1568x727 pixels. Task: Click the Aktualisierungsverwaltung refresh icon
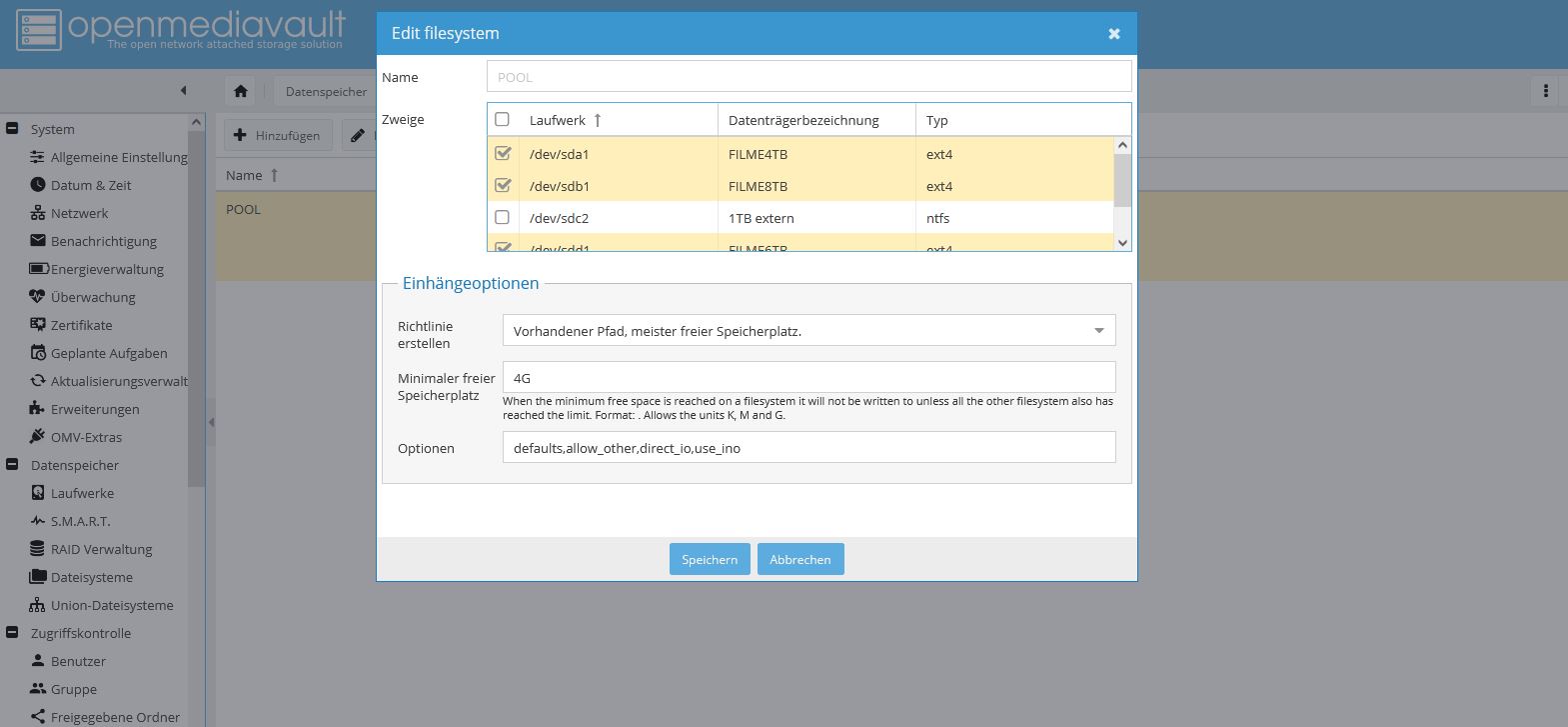(38, 381)
